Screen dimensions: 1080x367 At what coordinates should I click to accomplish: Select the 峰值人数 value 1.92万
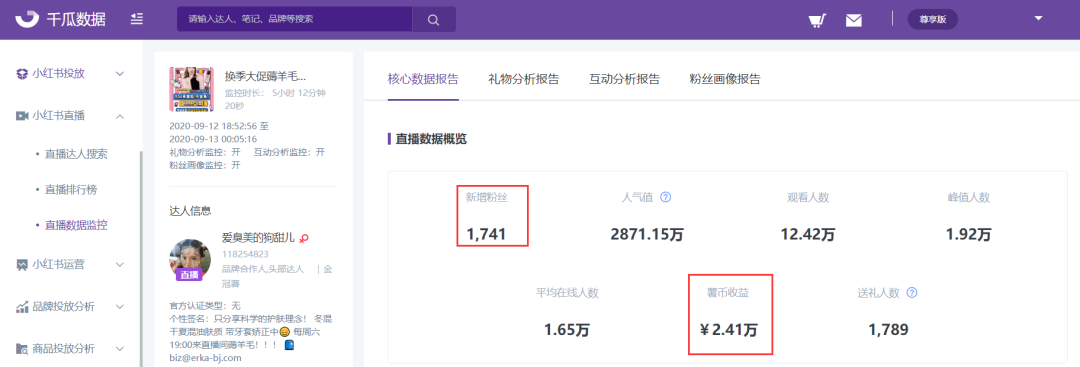[968, 234]
